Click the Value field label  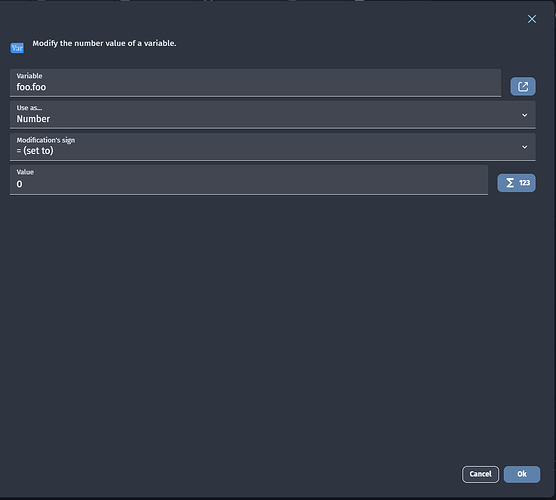tap(25, 172)
